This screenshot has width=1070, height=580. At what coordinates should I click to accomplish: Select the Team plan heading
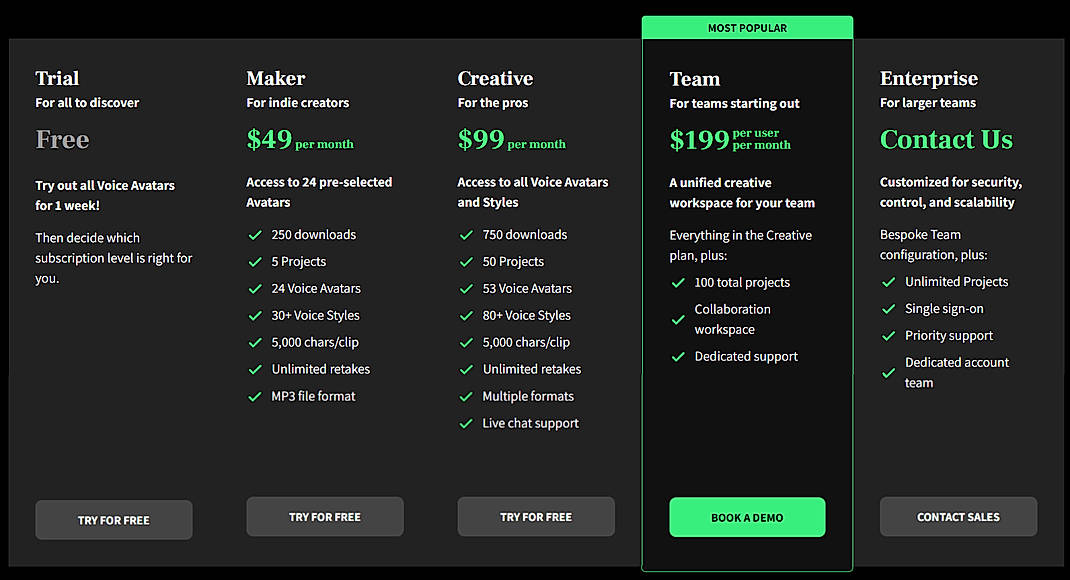[695, 78]
